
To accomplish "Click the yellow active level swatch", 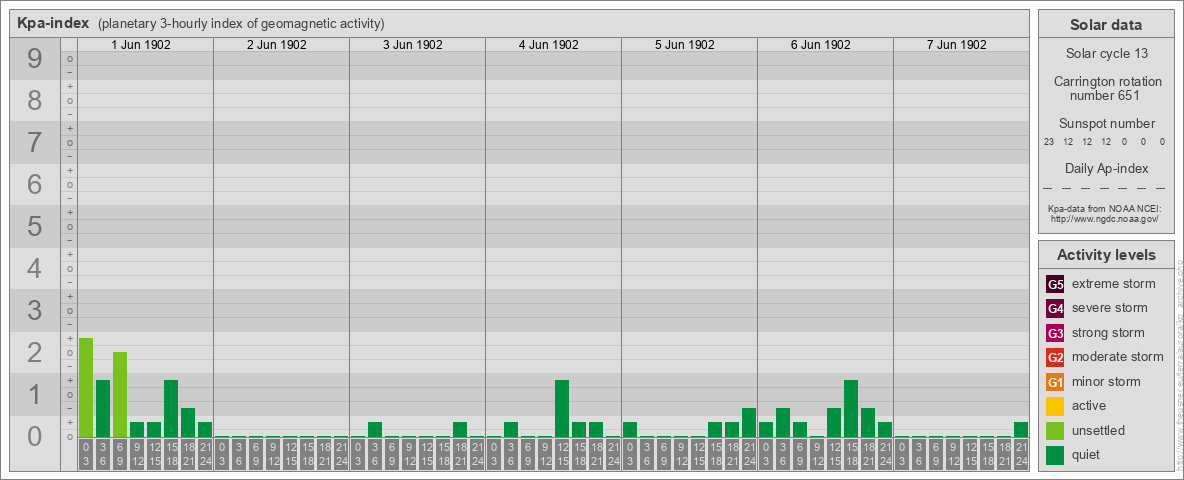I will (1055, 406).
